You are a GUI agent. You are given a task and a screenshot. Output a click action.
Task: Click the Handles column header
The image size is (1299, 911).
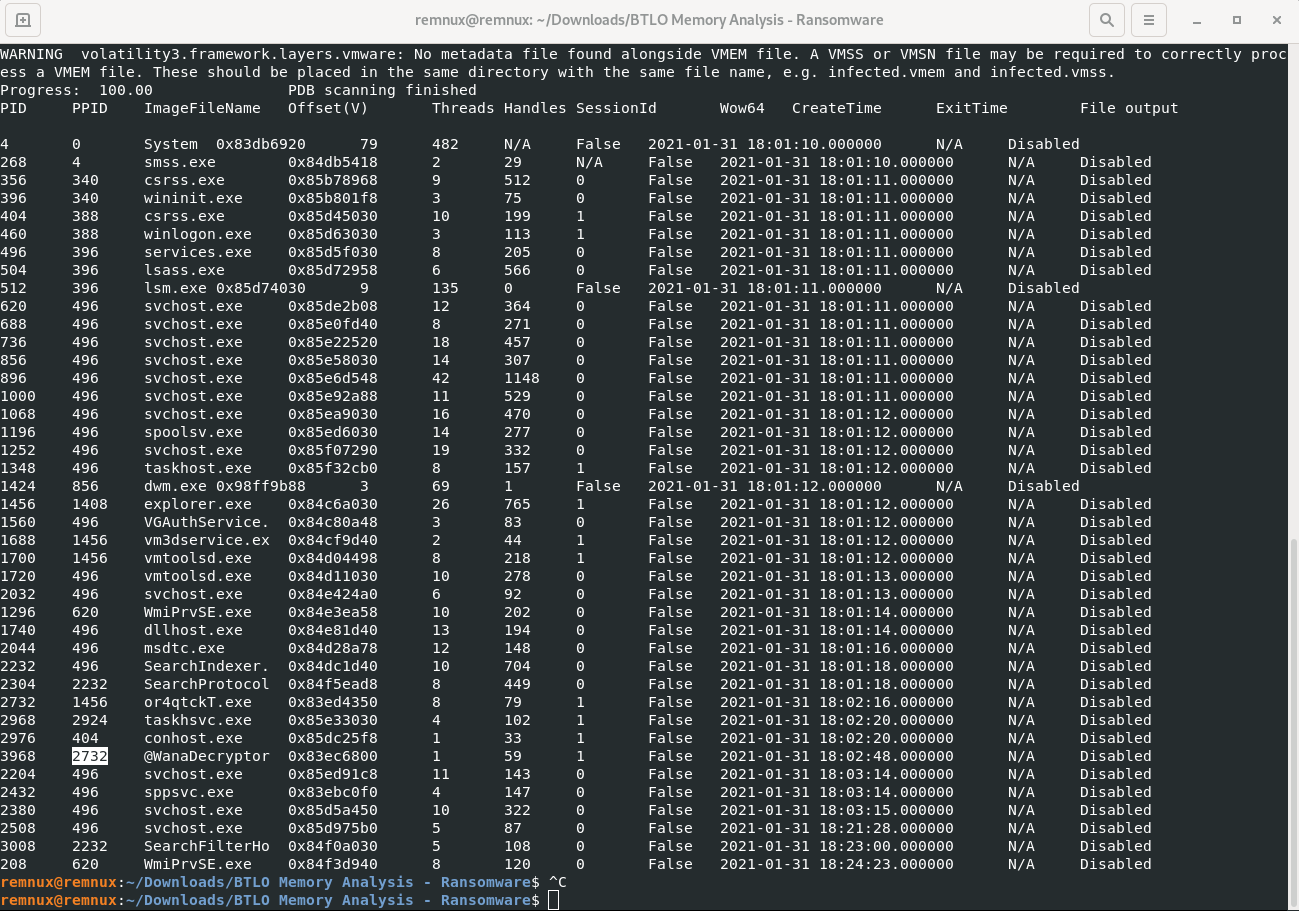click(535, 108)
